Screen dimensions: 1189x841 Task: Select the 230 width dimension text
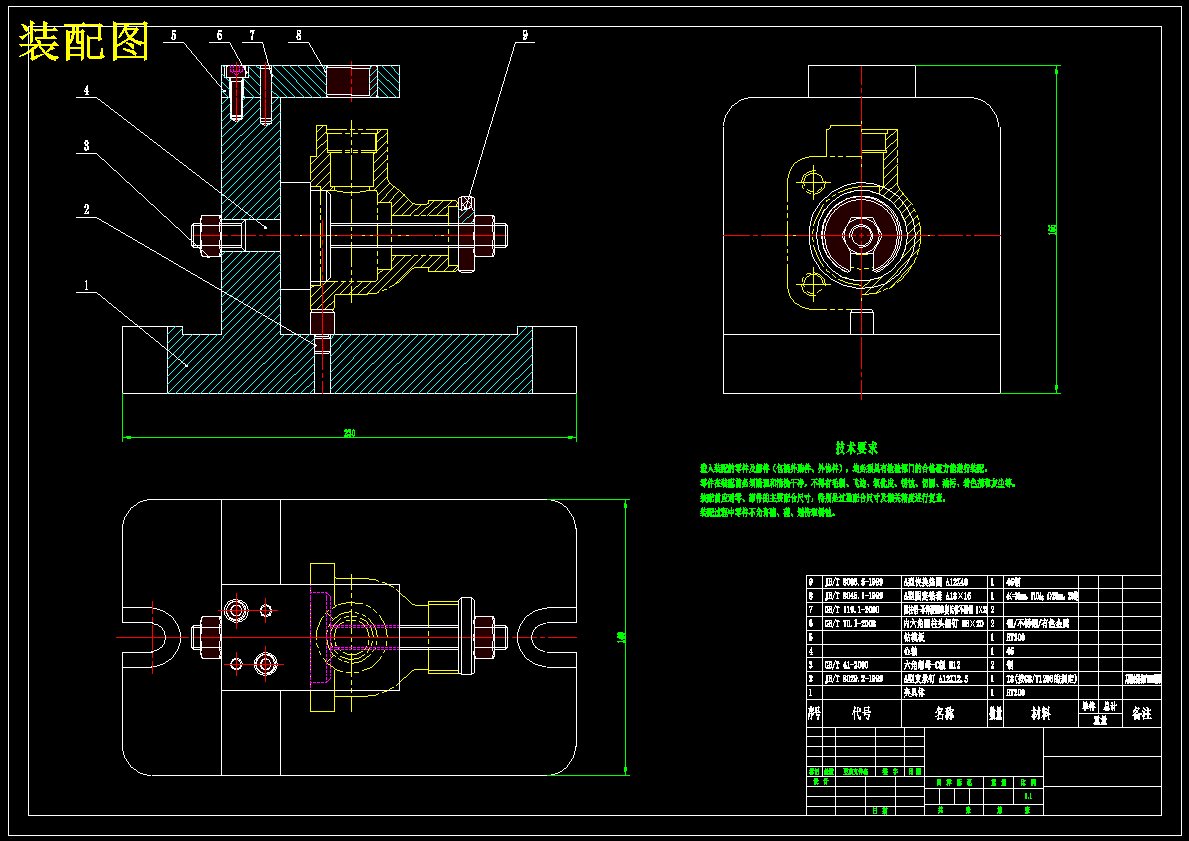tap(349, 433)
